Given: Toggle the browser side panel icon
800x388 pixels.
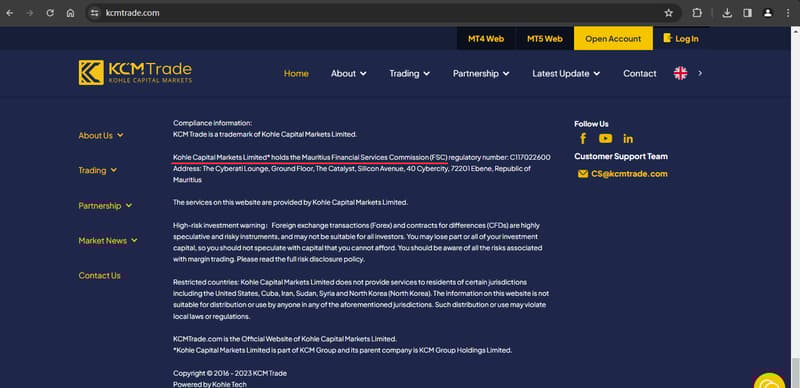Looking at the screenshot, I should (x=747, y=13).
